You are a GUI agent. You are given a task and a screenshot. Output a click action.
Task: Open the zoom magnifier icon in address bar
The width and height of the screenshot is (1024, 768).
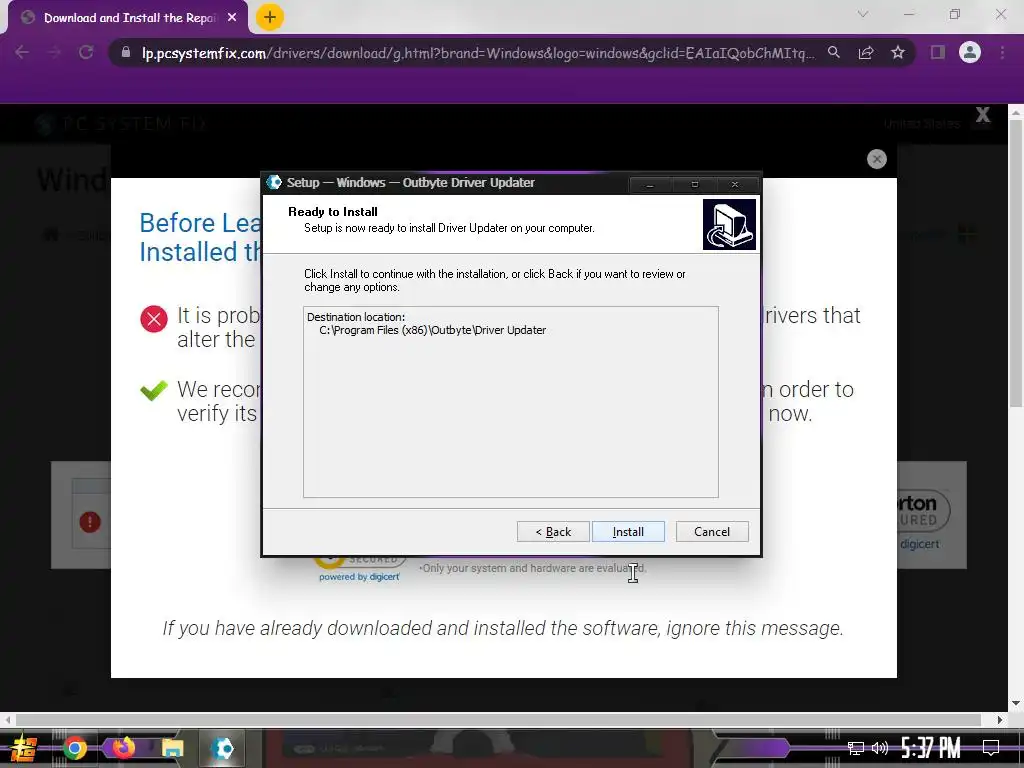(834, 52)
